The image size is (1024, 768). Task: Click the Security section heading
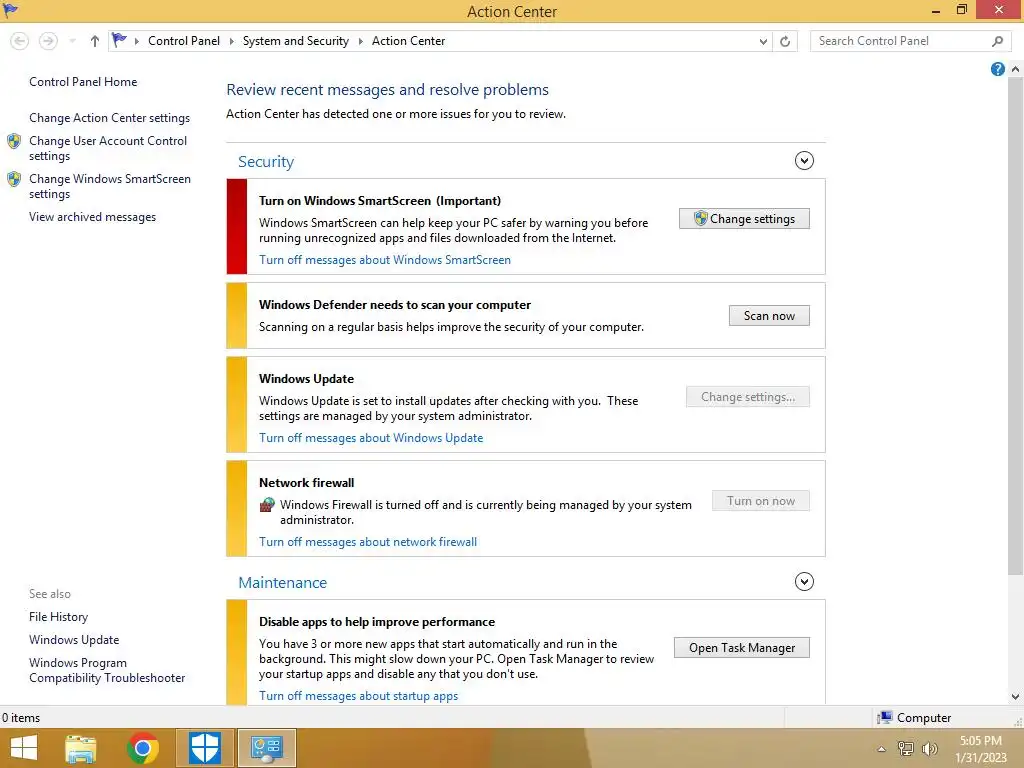tap(266, 161)
